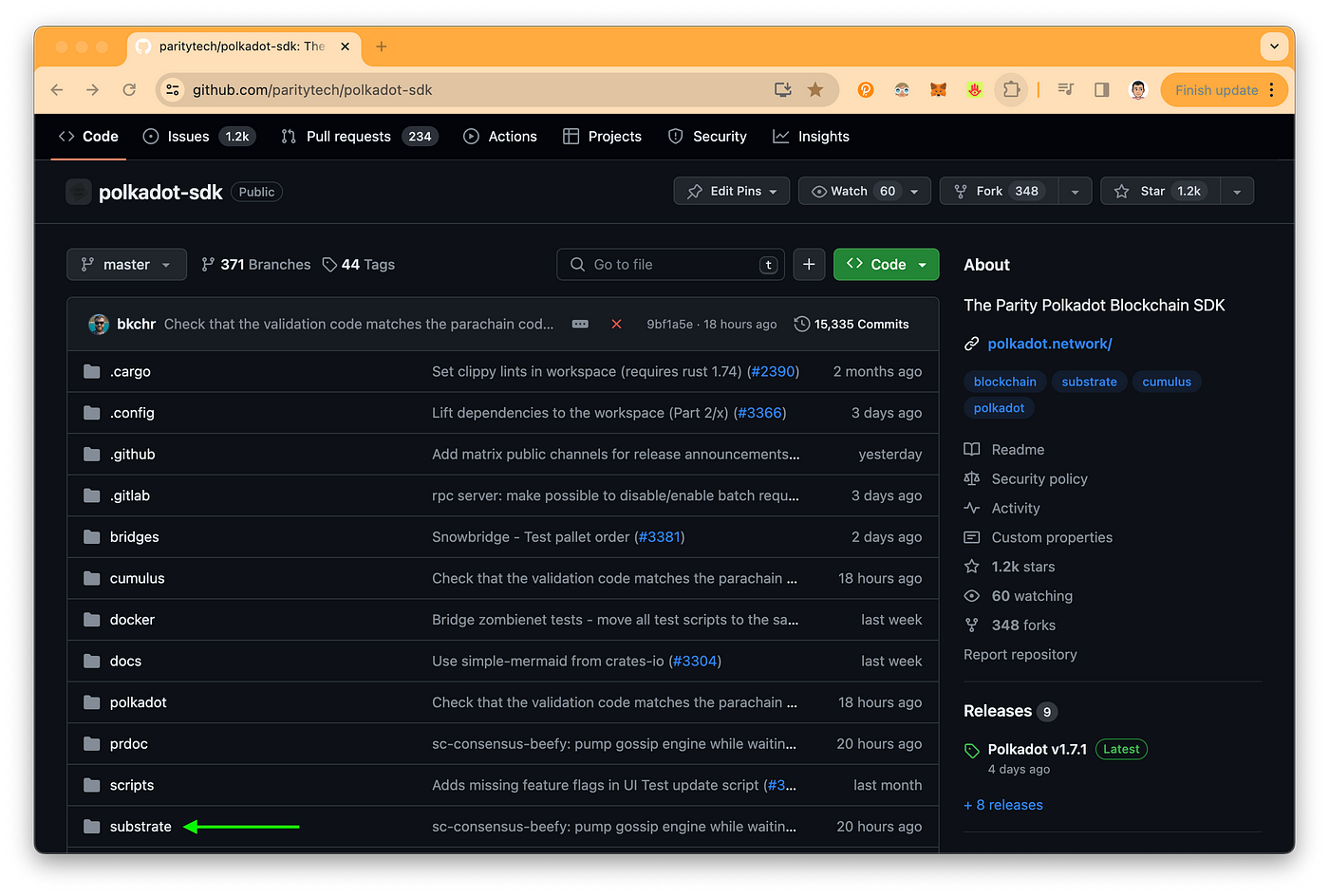This screenshot has height=896, width=1329.
Task: Open the Projects tab
Action: pyautogui.click(x=603, y=137)
